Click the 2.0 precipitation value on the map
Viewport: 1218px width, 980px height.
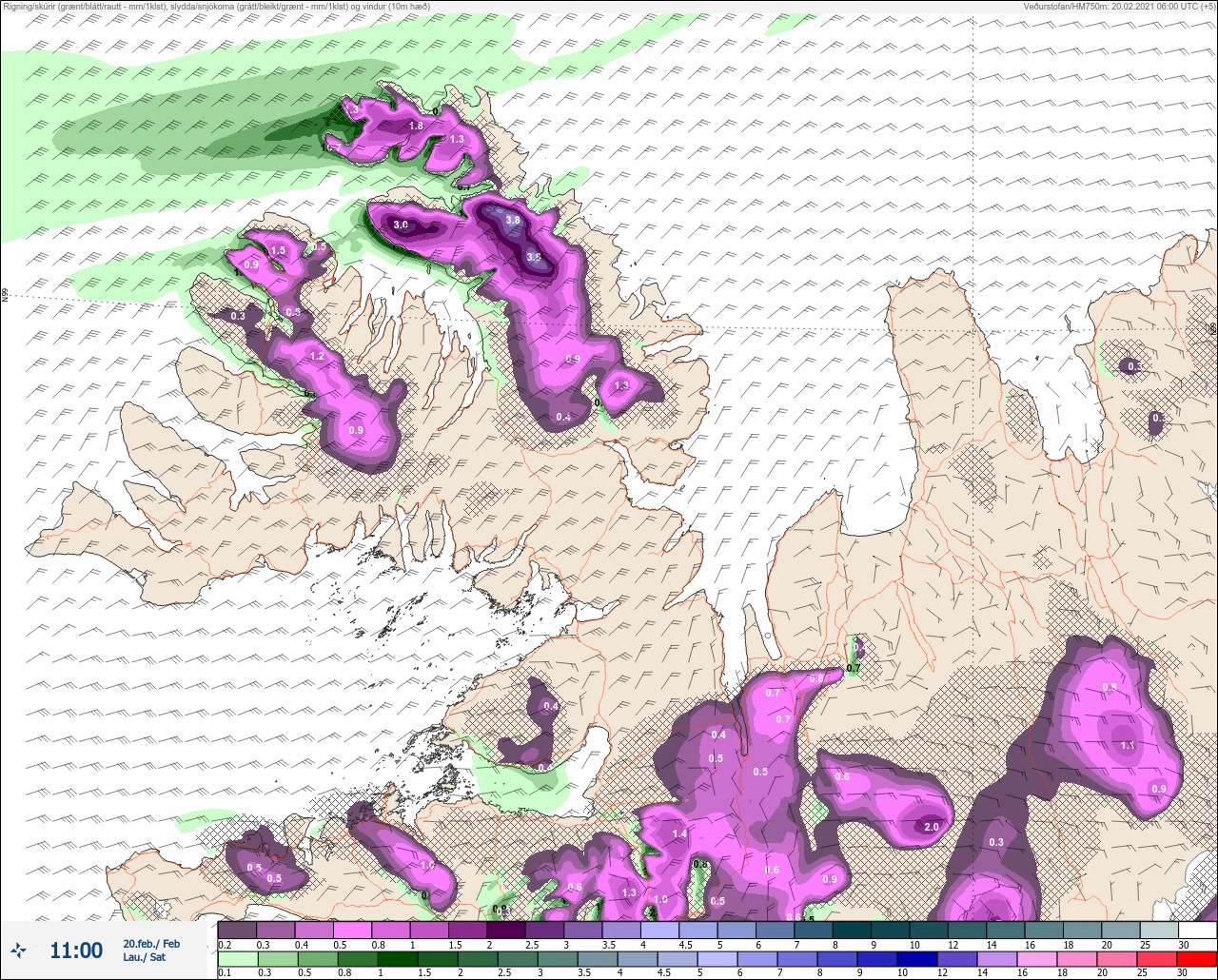(932, 827)
